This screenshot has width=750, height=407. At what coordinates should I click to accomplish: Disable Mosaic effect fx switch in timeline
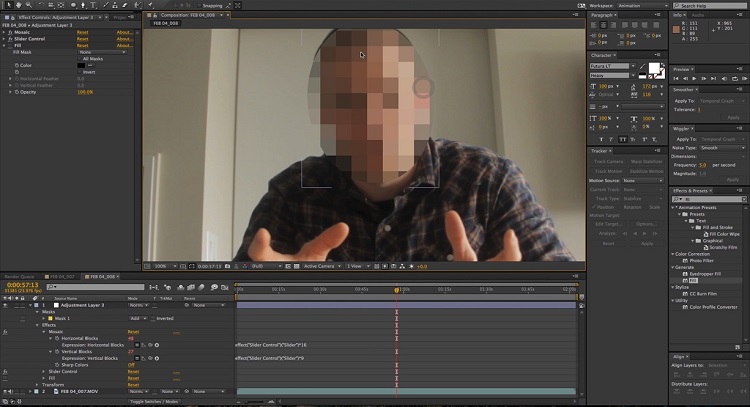pos(5,332)
